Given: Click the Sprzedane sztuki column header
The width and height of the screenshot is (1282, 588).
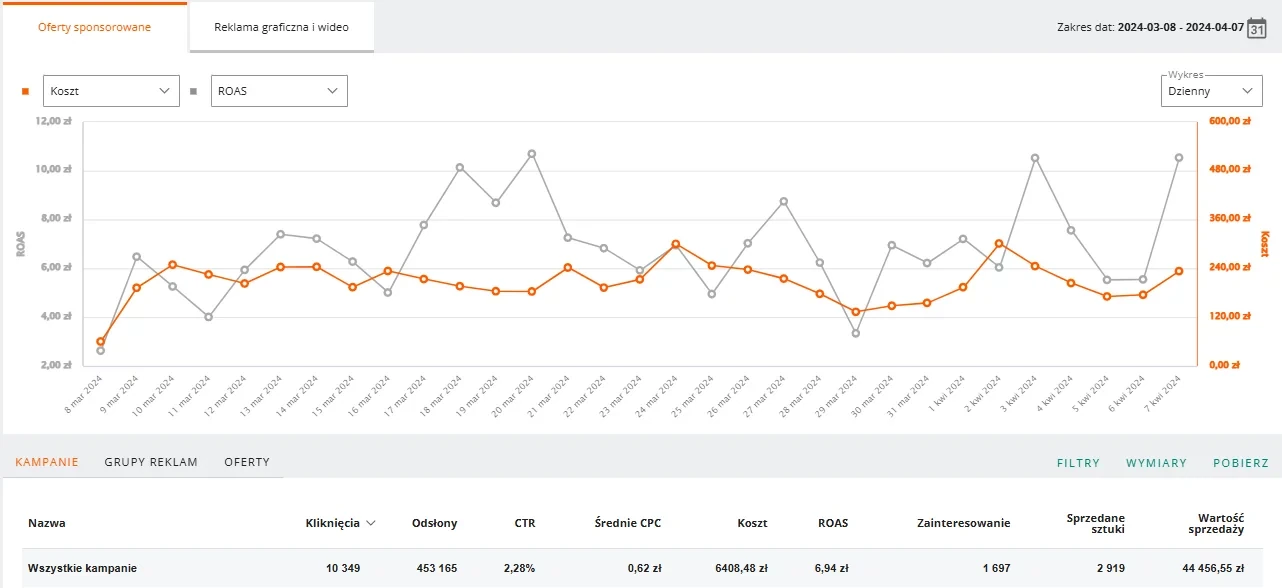Looking at the screenshot, I should [x=1096, y=523].
